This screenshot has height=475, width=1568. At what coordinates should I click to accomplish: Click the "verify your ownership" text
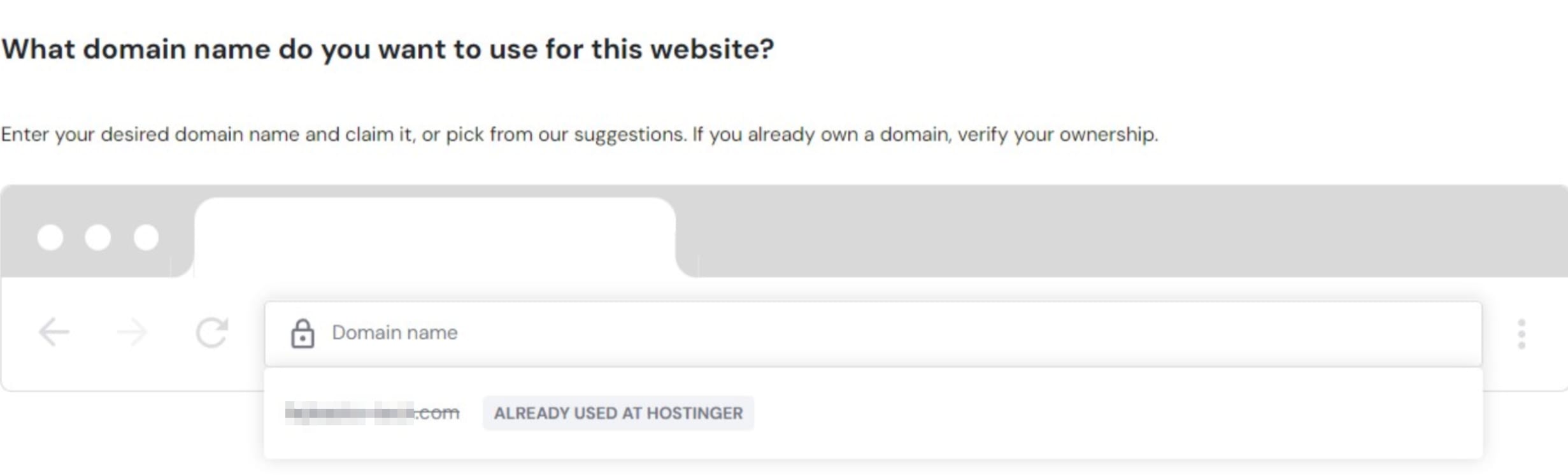click(1057, 134)
